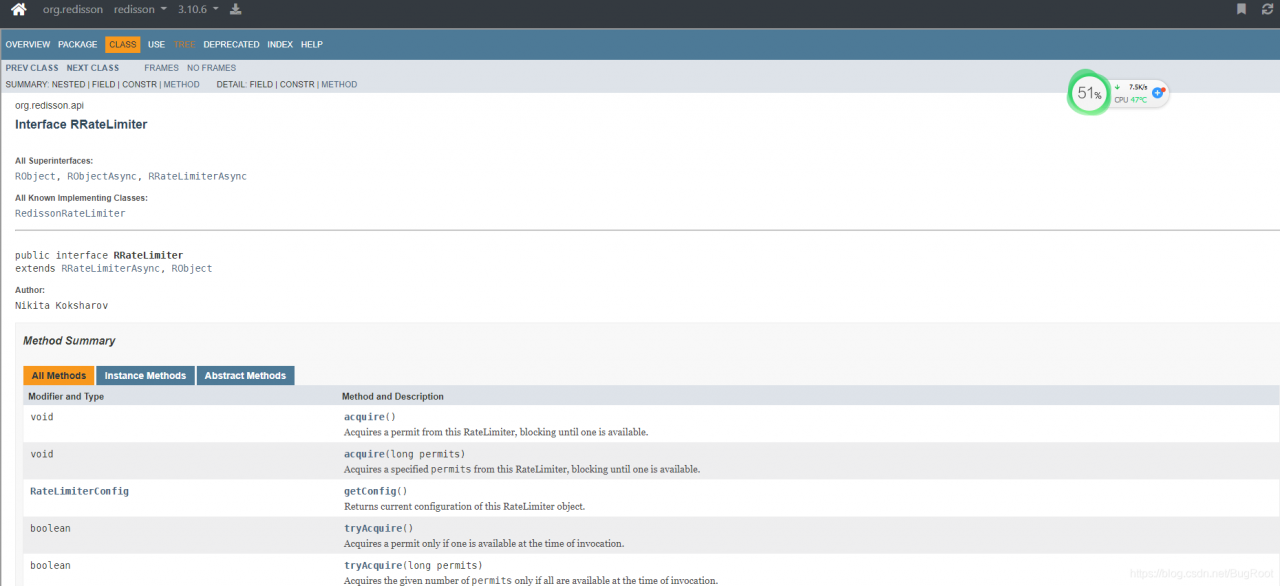Open the HELP navigation item
The image size is (1280, 586).
(x=312, y=45)
